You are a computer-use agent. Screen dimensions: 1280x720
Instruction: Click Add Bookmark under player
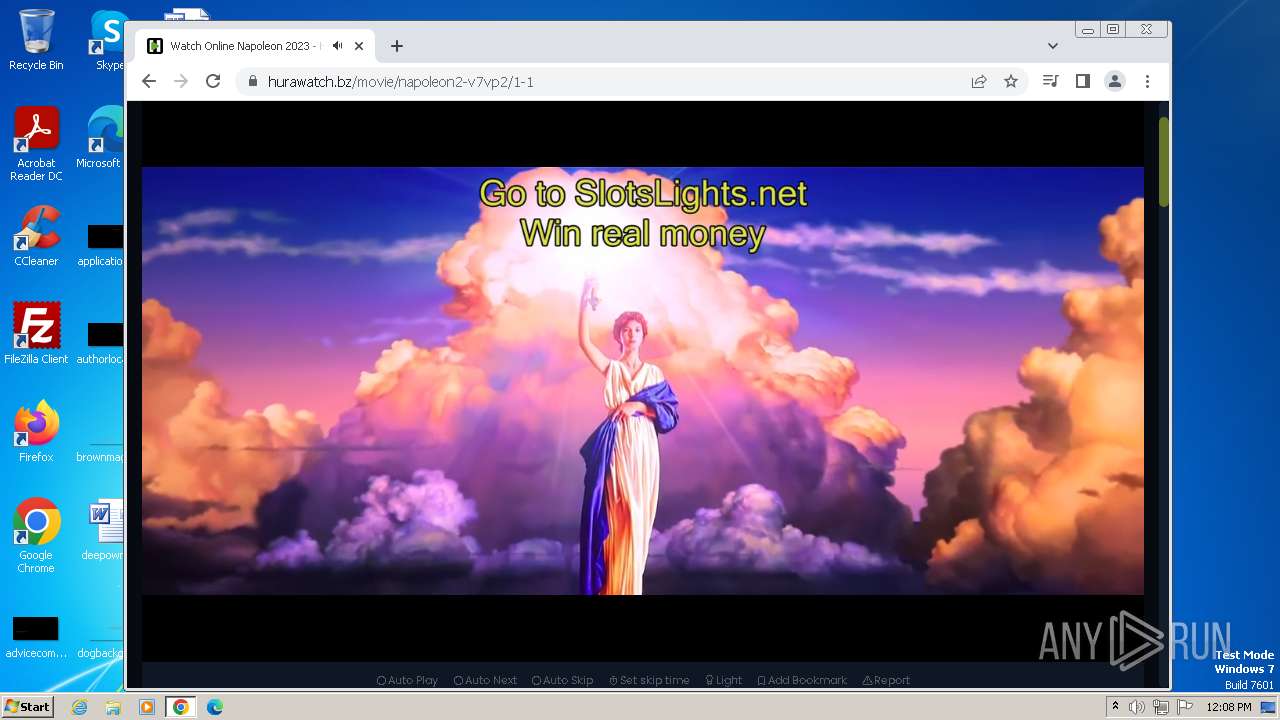802,680
